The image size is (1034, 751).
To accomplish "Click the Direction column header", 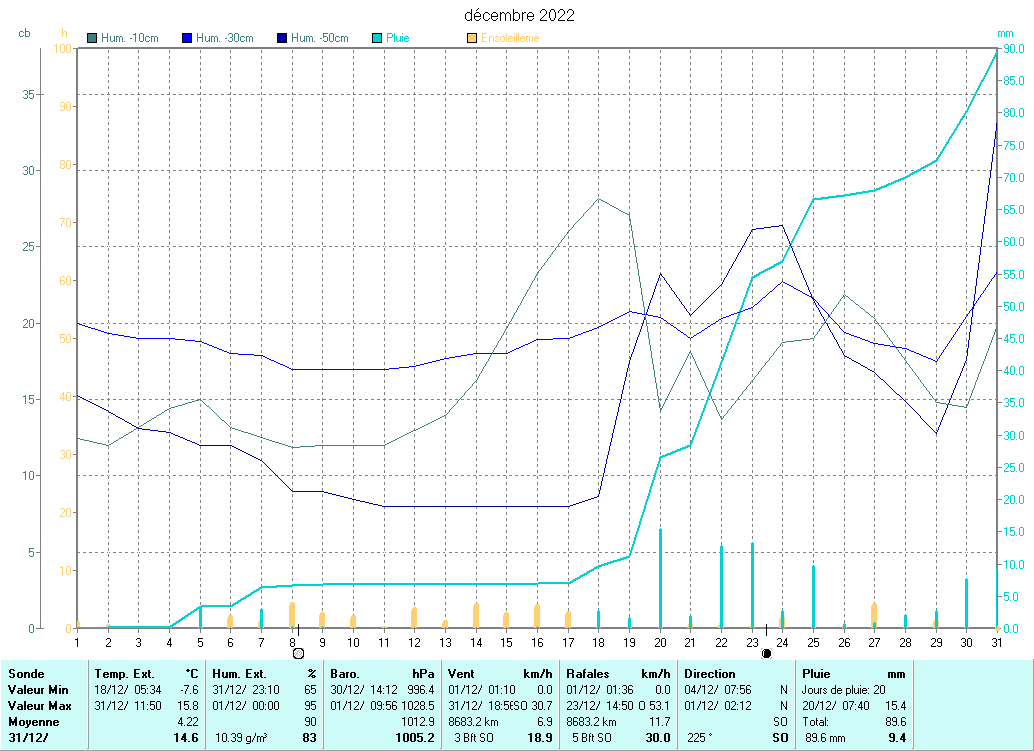I will click(x=710, y=674).
